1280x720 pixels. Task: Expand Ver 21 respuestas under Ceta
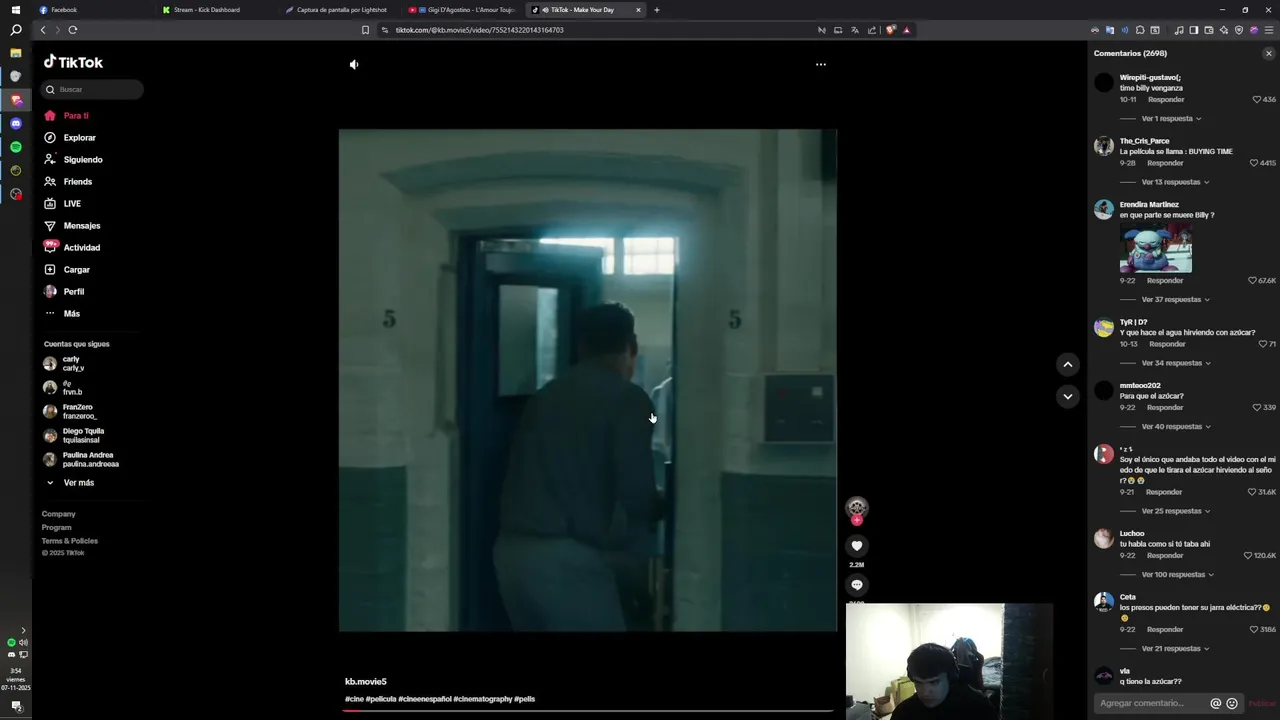[1175, 649]
